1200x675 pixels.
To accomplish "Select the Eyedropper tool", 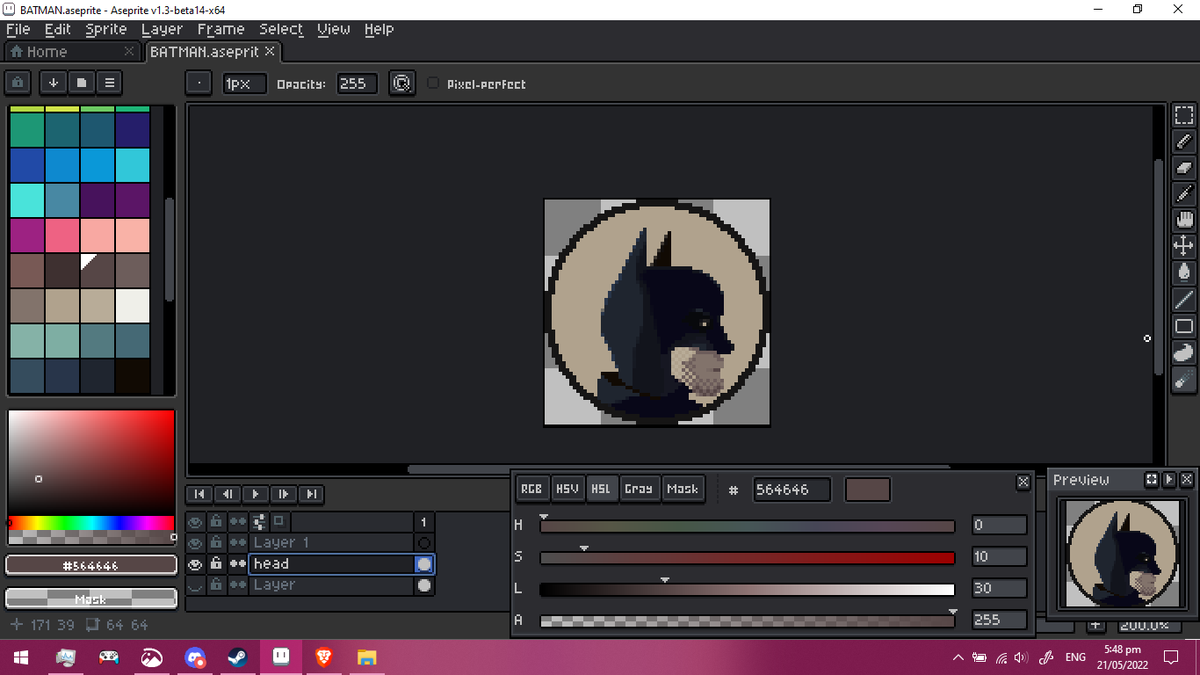I will coord(1184,194).
